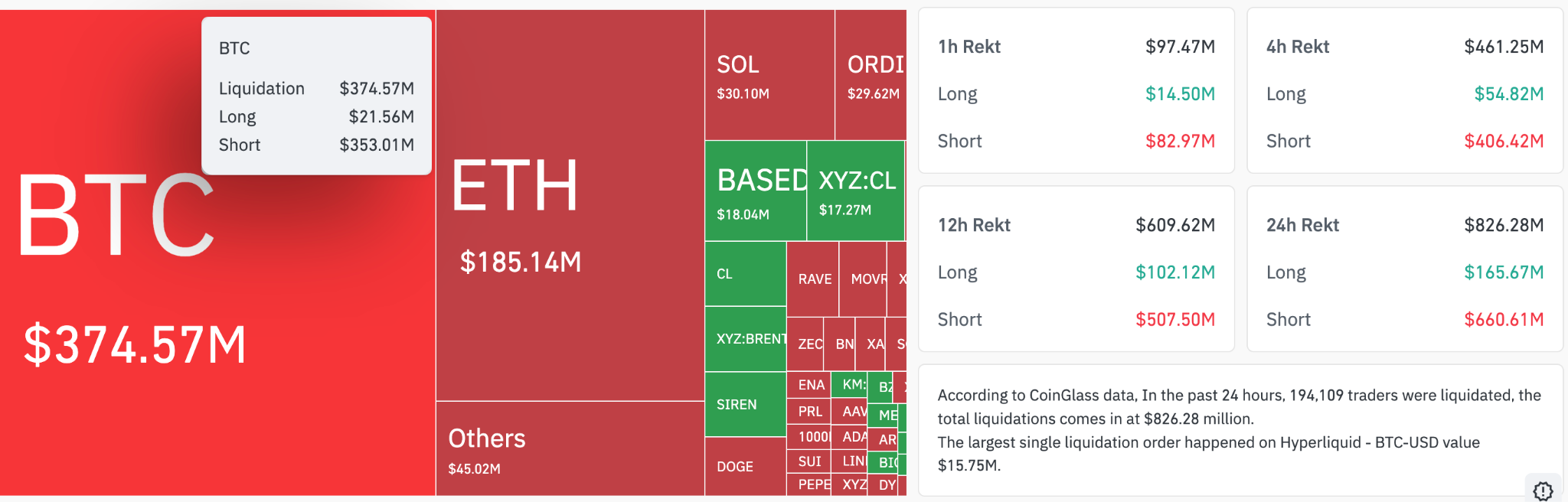This screenshot has height=502, width=1568.
Task: Select the 12h Rekt summary card
Action: (x=1076, y=269)
